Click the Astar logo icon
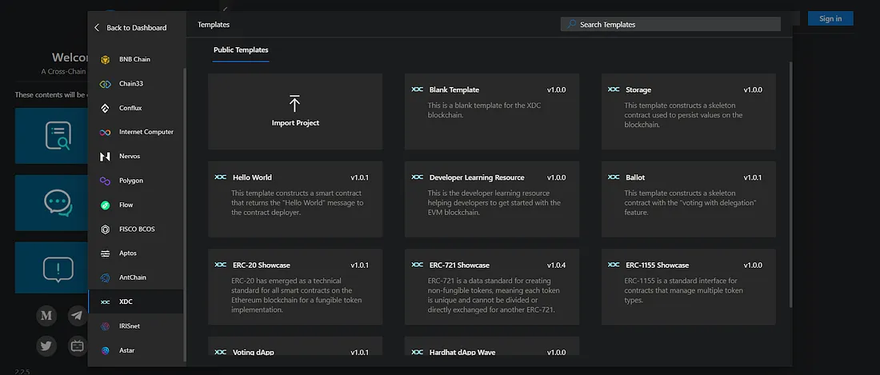 point(105,350)
